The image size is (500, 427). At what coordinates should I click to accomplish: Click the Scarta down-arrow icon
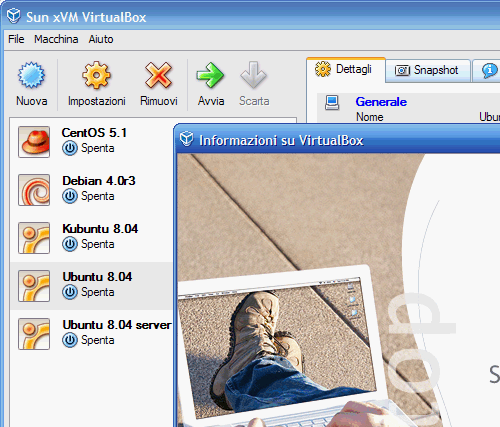point(253,75)
